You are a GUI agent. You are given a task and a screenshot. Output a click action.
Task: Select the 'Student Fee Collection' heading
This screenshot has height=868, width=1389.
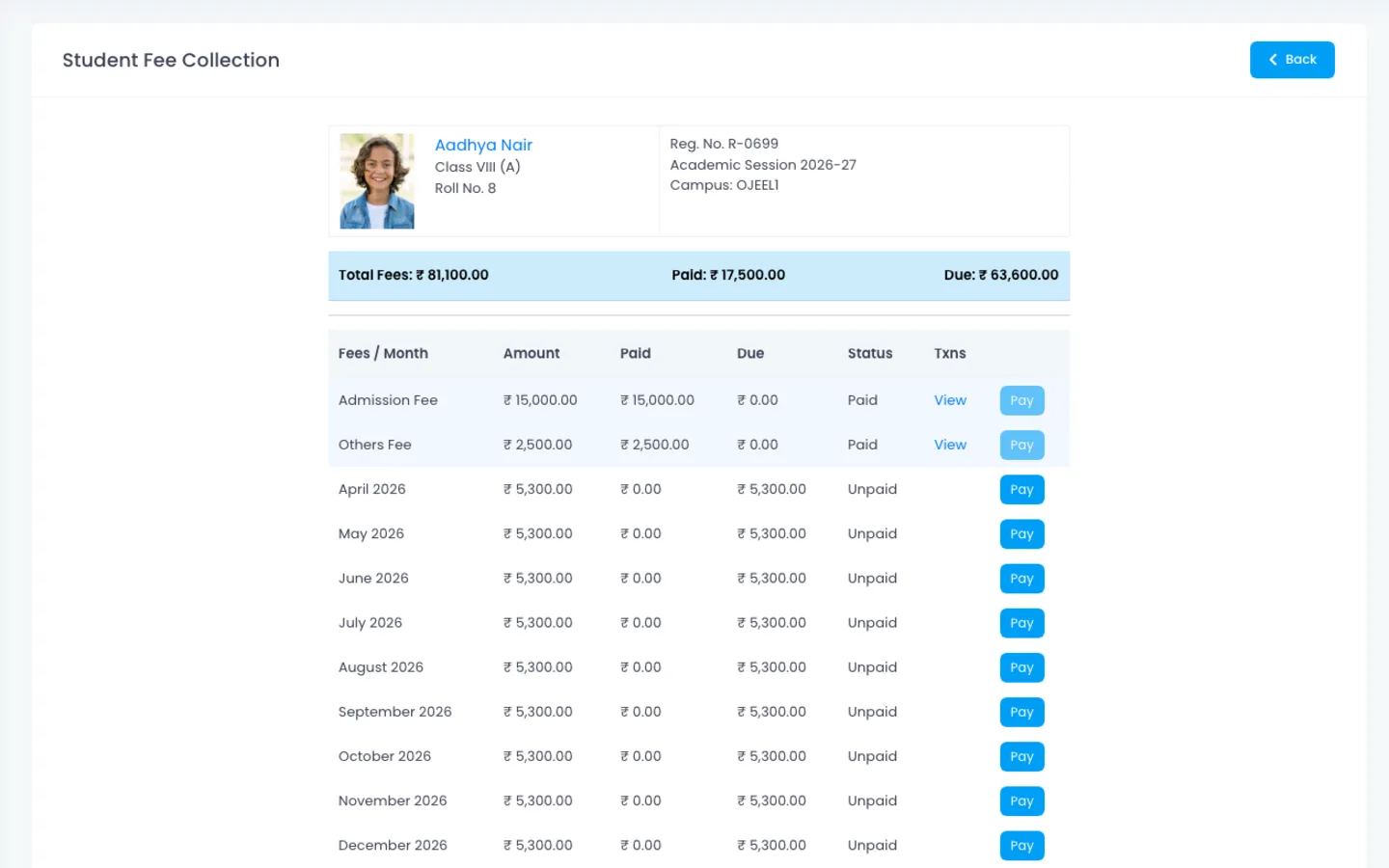tap(171, 60)
